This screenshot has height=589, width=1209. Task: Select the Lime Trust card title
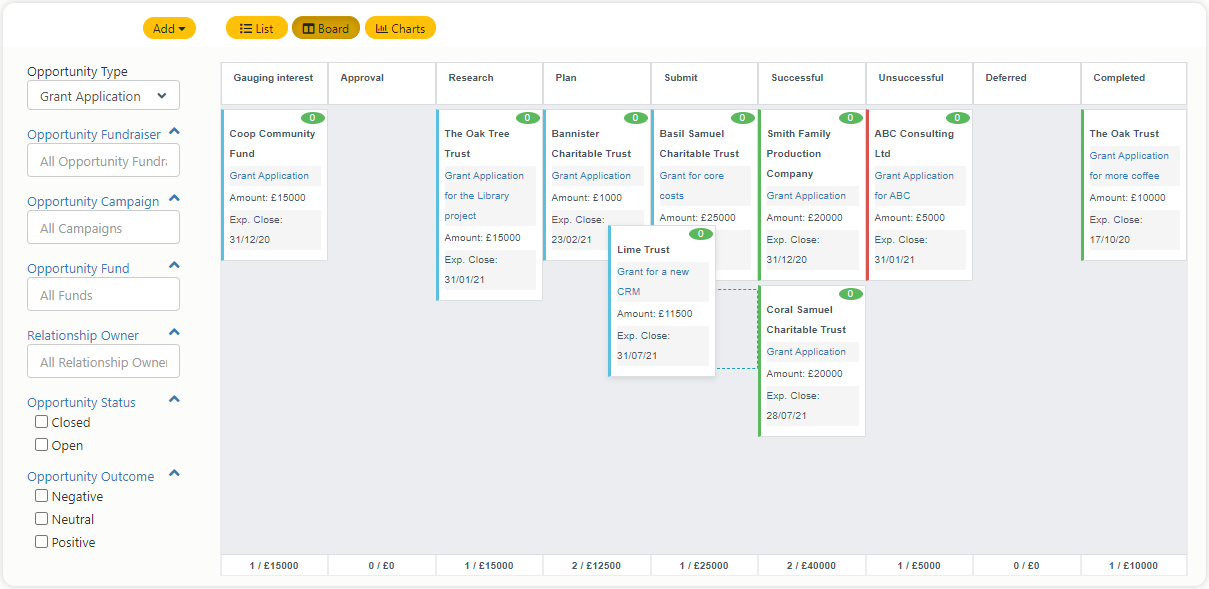click(x=643, y=250)
